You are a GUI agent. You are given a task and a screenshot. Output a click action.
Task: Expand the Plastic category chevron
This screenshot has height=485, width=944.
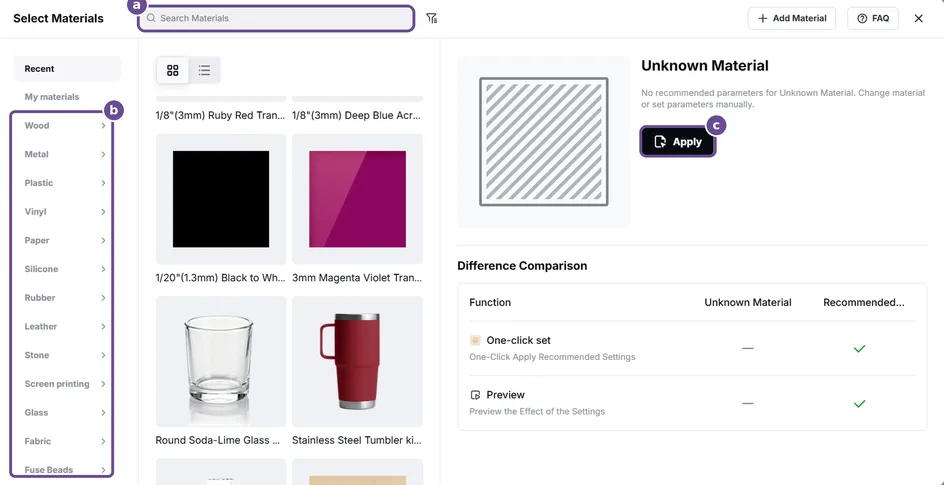tap(104, 183)
